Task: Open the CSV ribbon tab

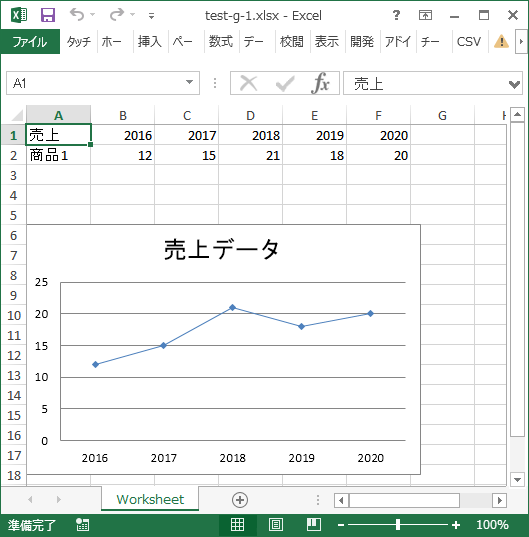Action: (x=469, y=42)
